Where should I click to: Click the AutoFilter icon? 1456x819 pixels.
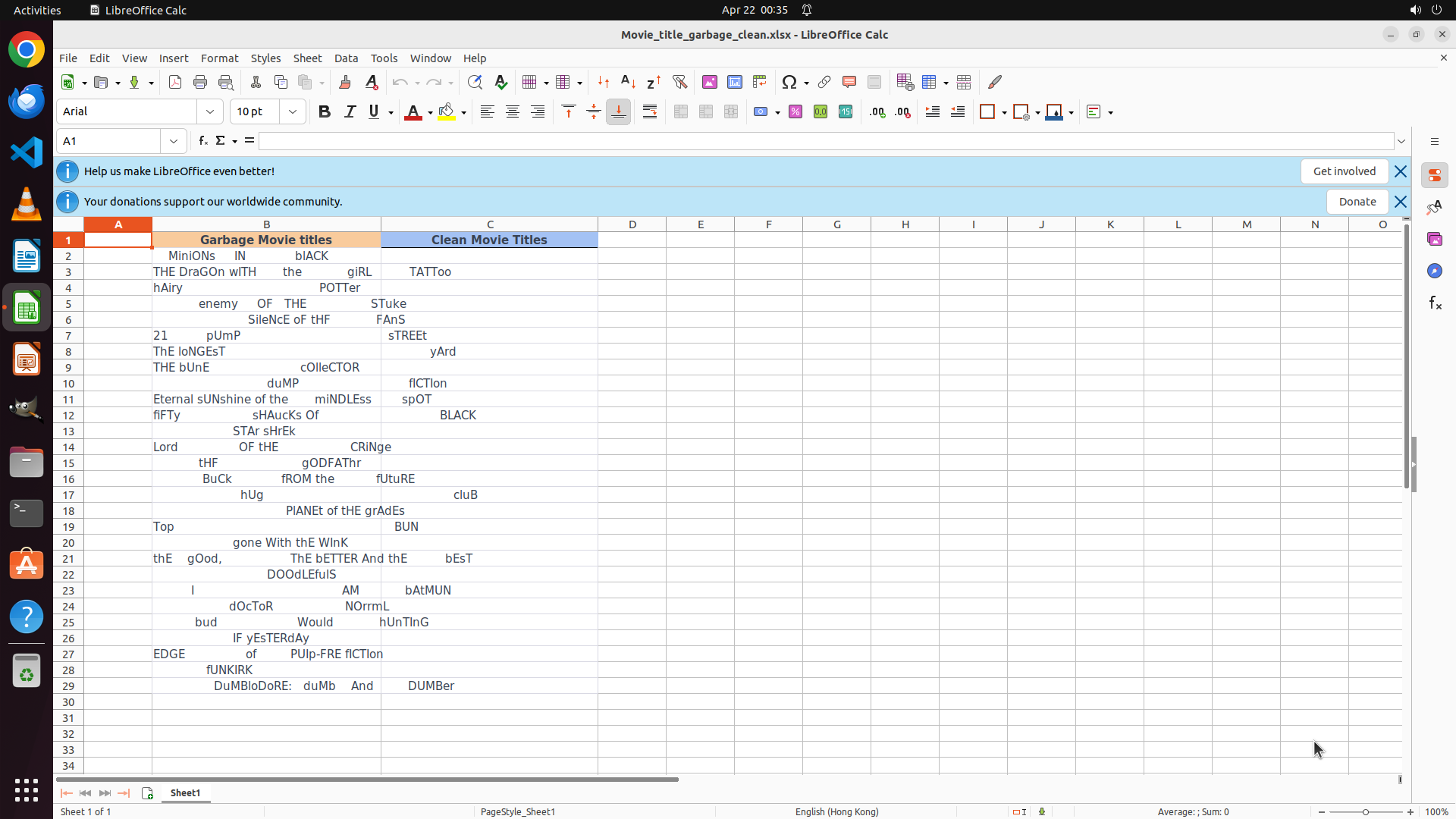[x=679, y=82]
